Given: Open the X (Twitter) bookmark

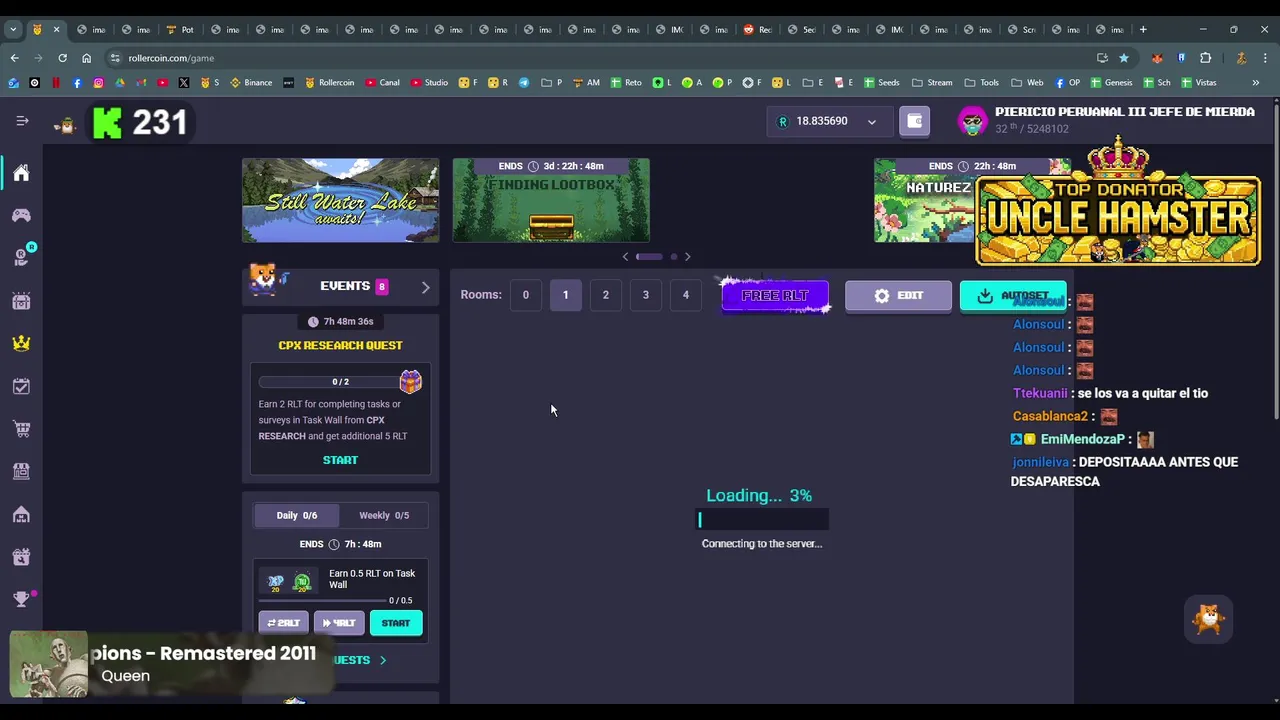Looking at the screenshot, I should (x=184, y=82).
